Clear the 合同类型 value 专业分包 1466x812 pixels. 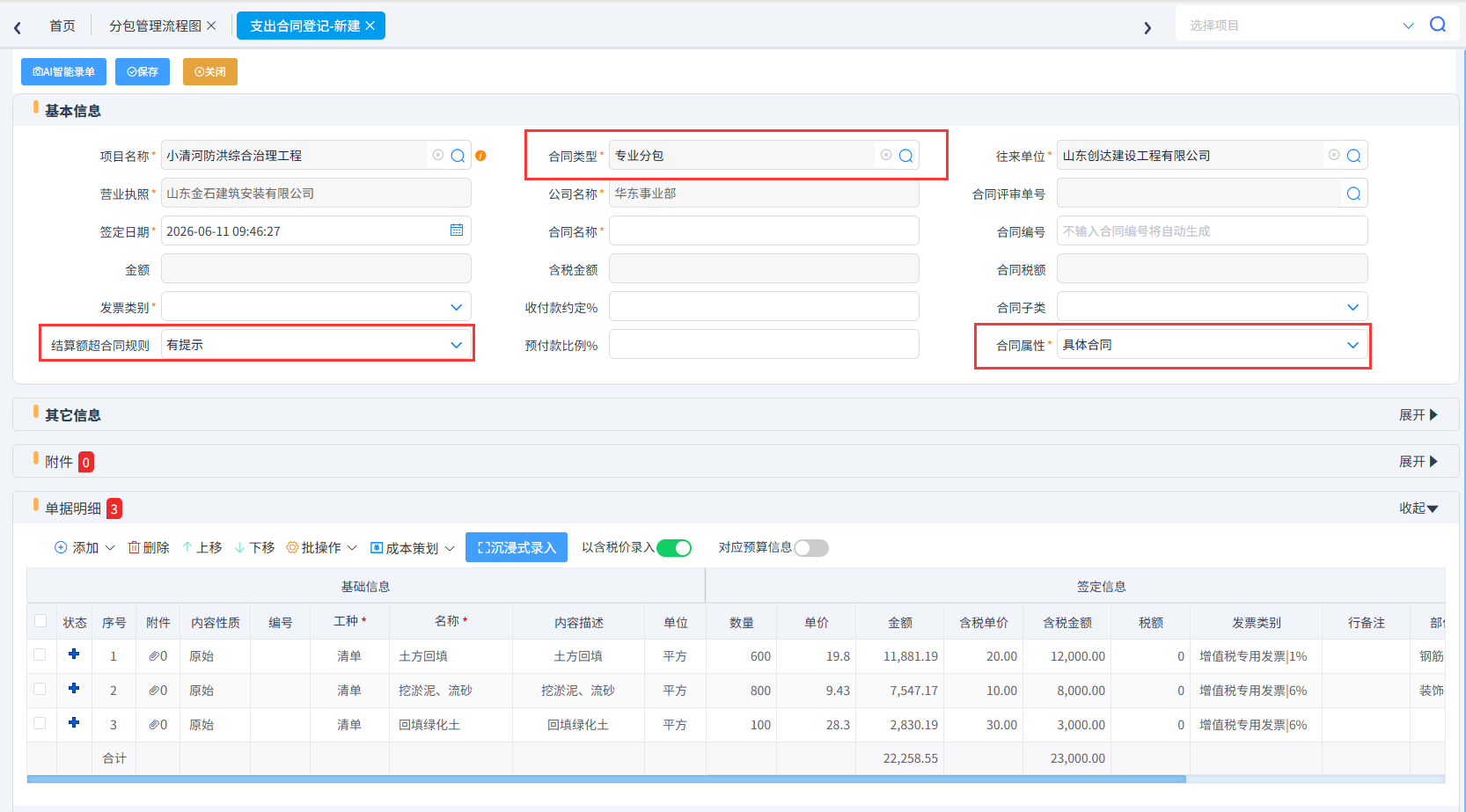tap(886, 155)
